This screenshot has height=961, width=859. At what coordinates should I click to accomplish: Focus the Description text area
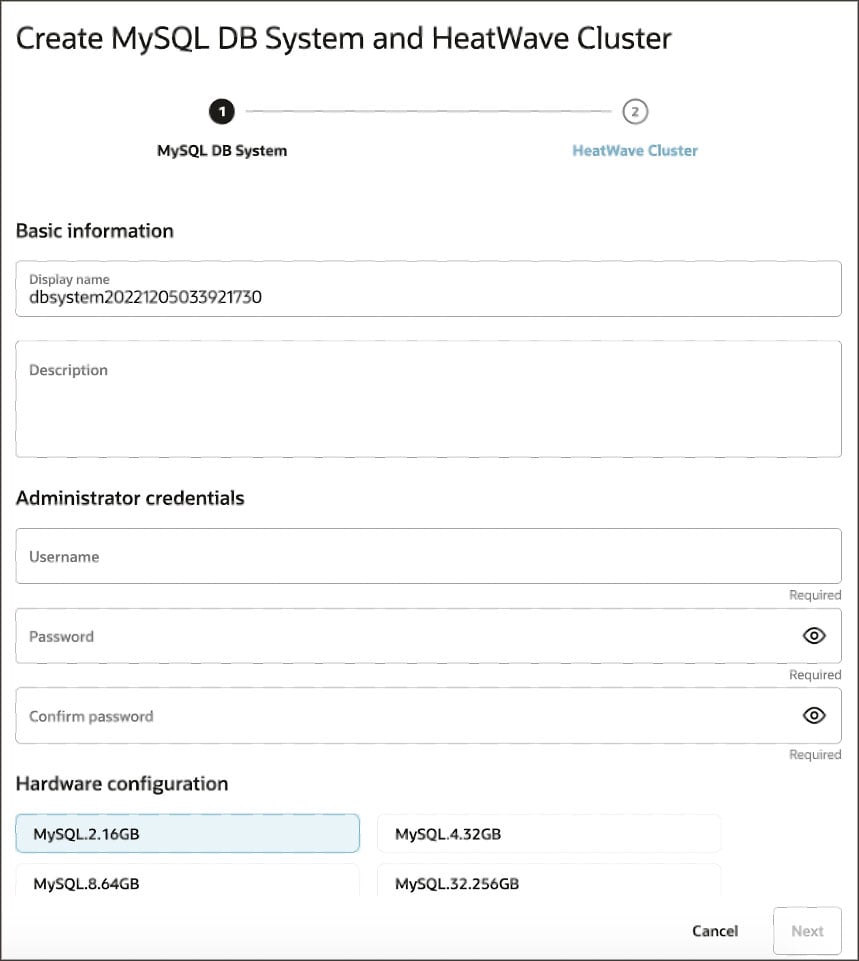[428, 398]
